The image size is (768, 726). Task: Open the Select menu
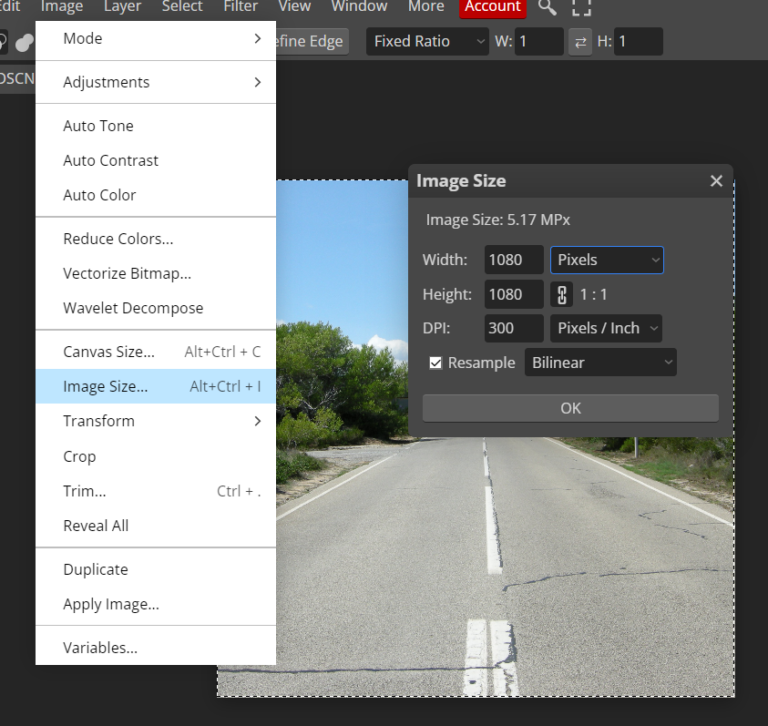tap(182, 7)
